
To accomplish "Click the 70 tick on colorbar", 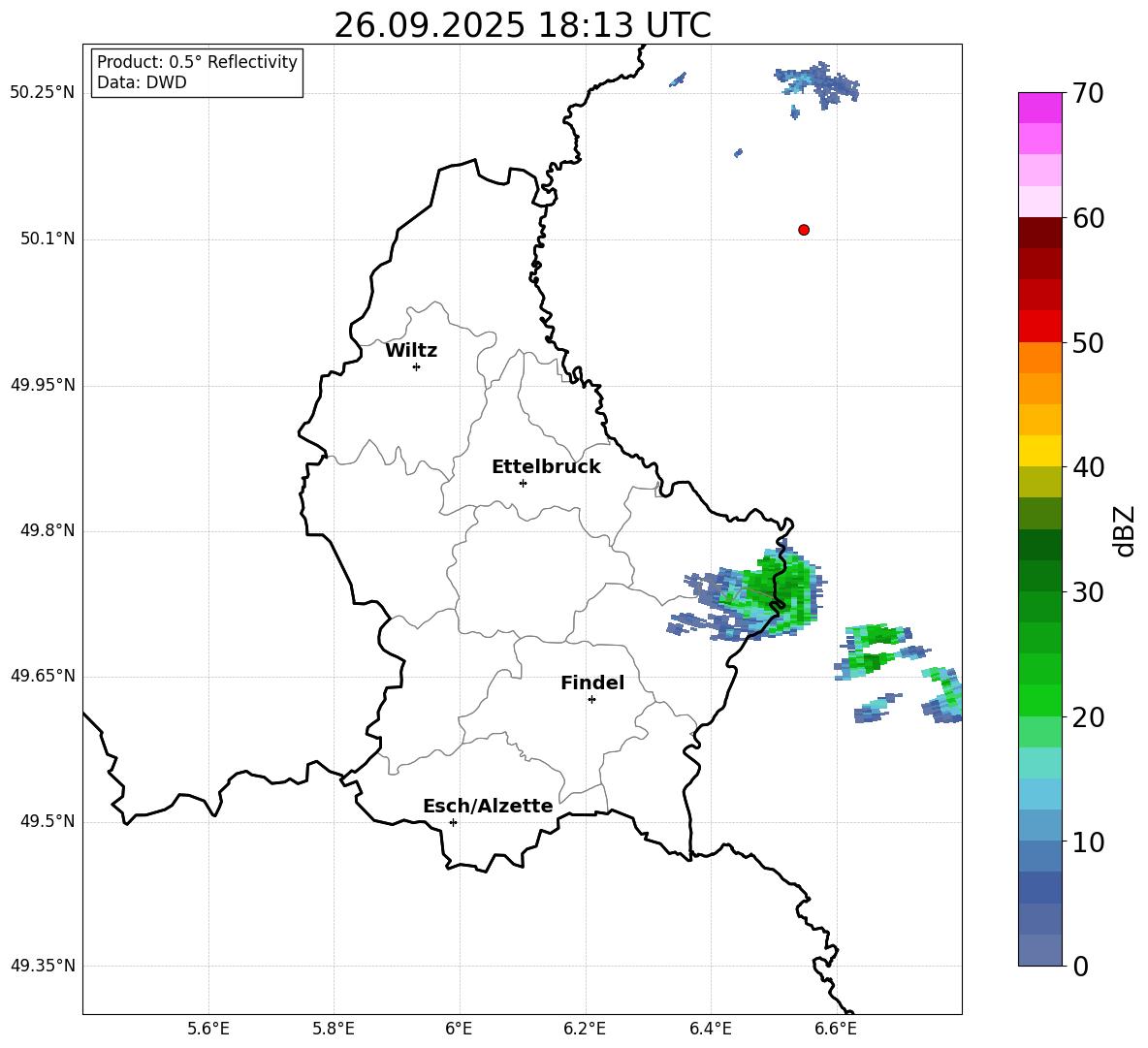I will click(x=1088, y=94).
